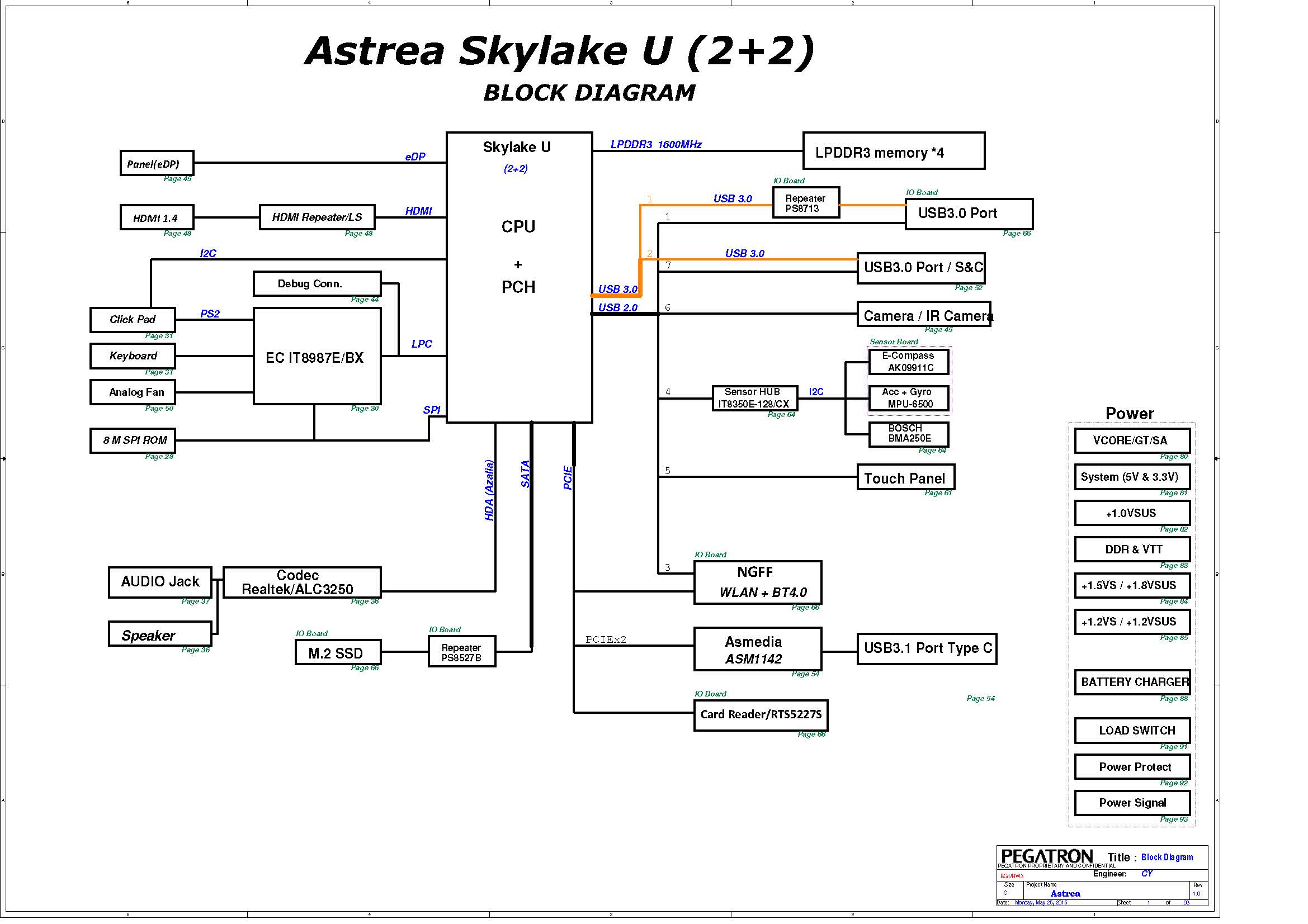
Task: Select the Repeater PS8527B block
Action: click(462, 651)
